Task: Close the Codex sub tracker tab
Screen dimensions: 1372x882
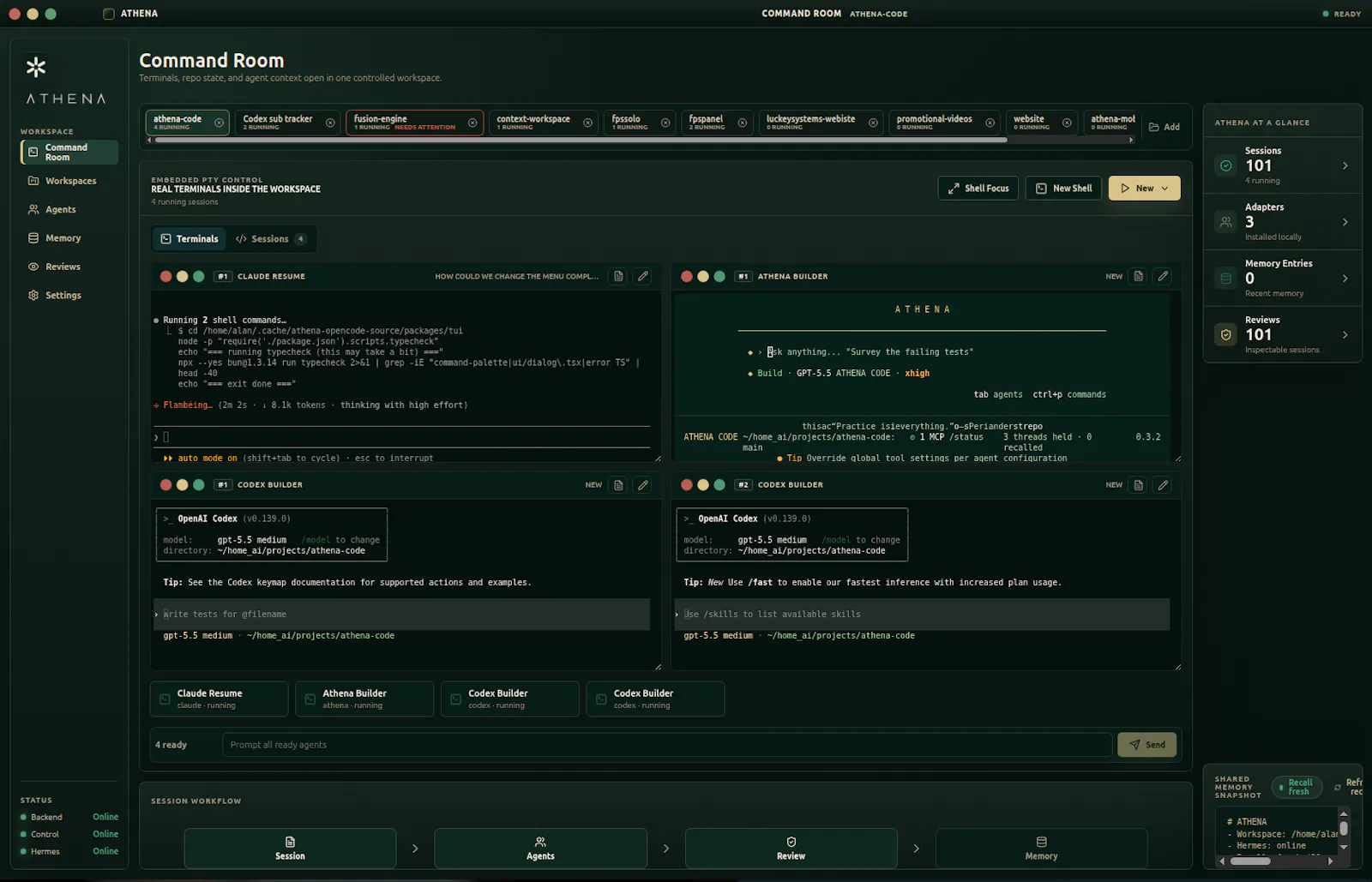Action: click(x=330, y=123)
